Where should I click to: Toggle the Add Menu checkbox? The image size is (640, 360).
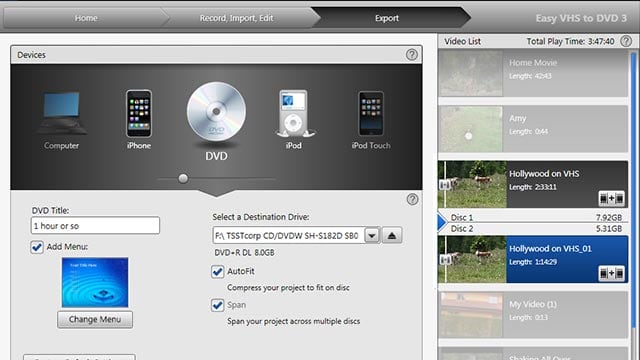pos(37,247)
